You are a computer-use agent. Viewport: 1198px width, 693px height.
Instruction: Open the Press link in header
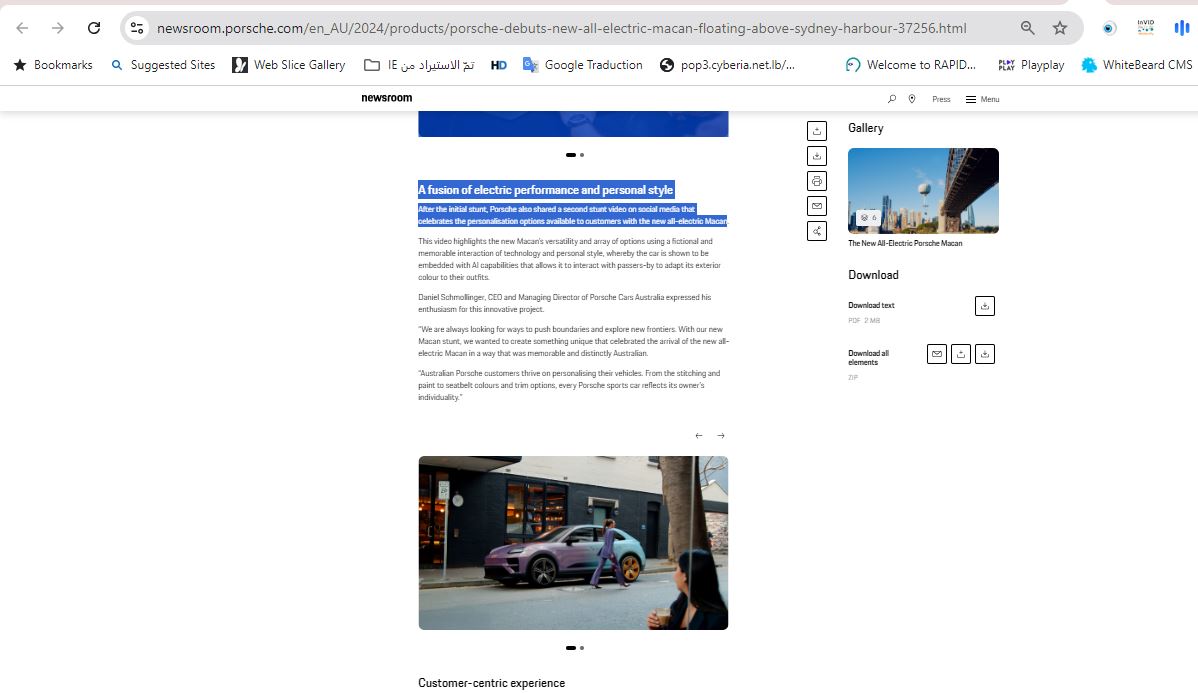[941, 99]
